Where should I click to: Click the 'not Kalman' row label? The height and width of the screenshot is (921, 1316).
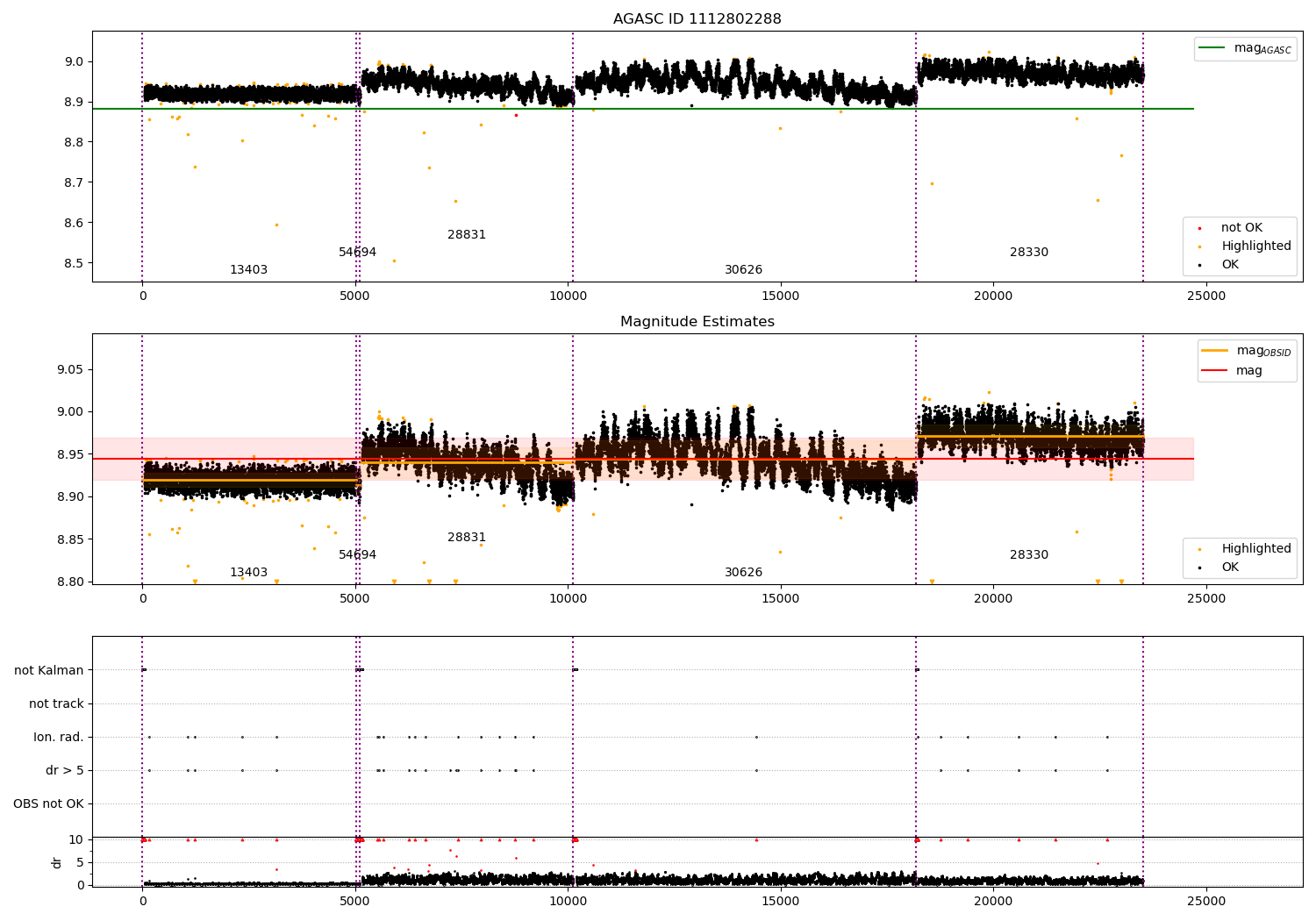pyautogui.click(x=49, y=670)
